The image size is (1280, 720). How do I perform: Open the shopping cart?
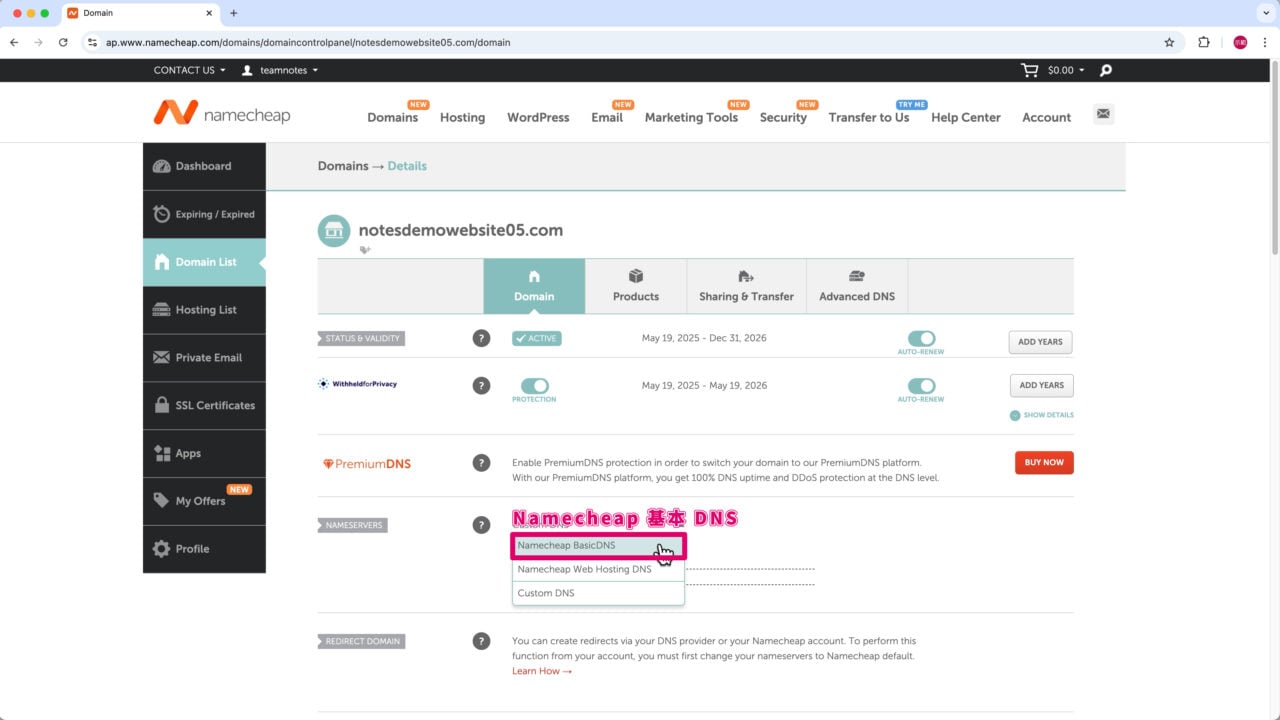click(x=1028, y=70)
